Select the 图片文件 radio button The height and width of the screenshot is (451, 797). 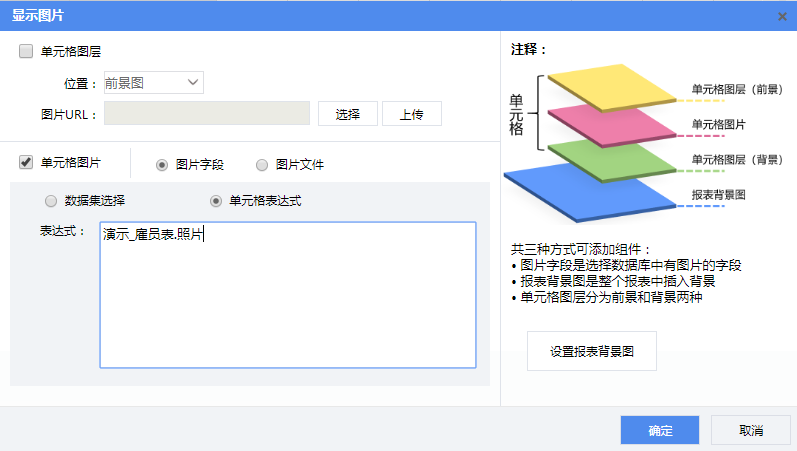[262, 164]
